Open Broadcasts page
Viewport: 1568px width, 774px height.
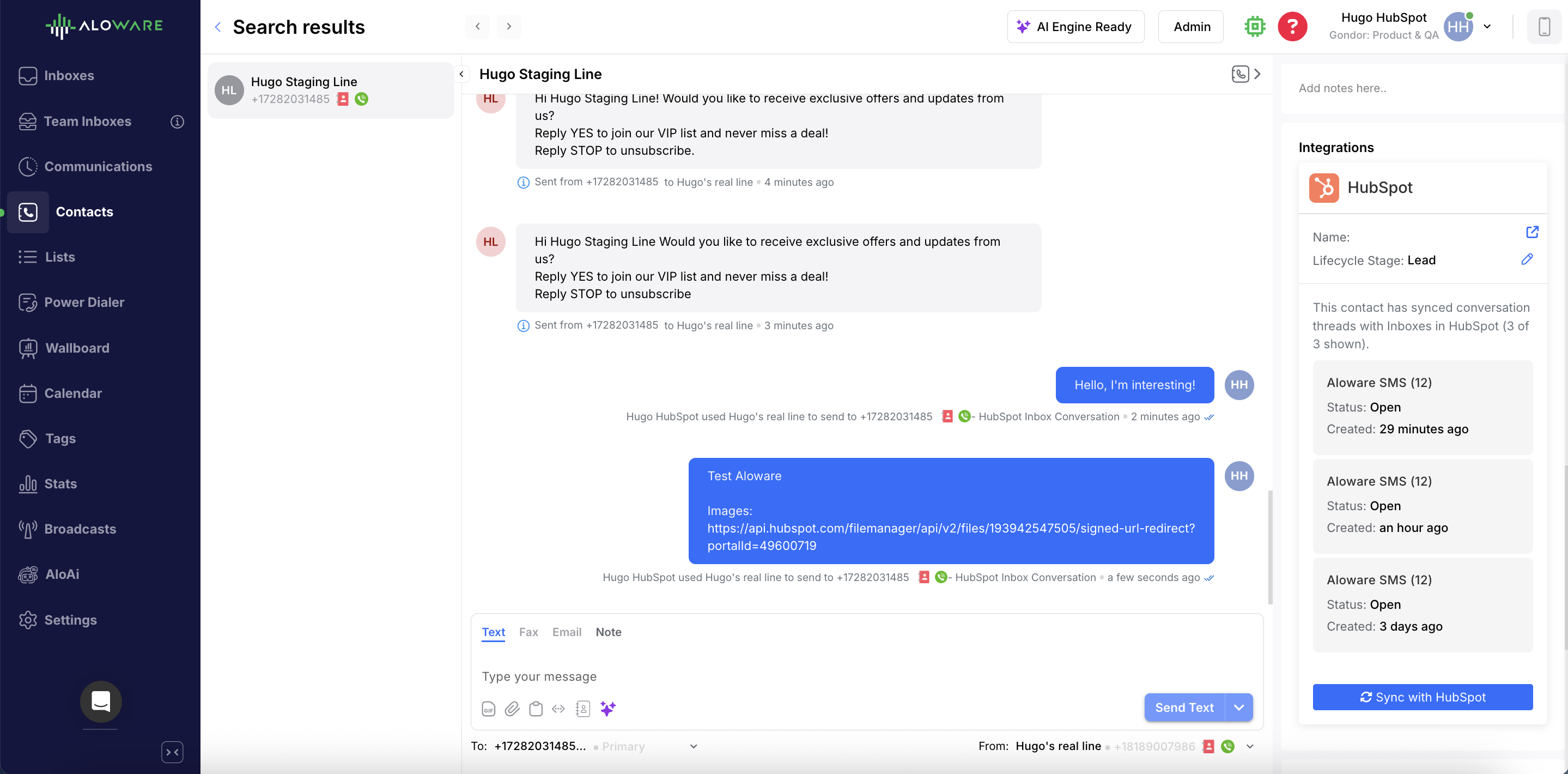click(67, 529)
